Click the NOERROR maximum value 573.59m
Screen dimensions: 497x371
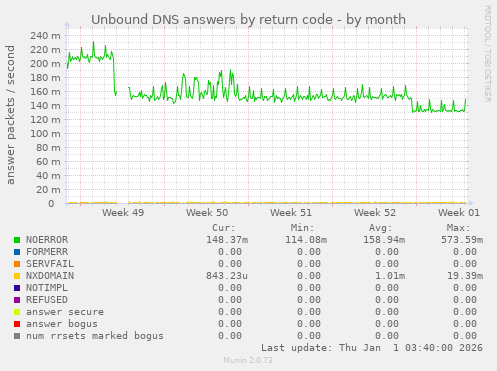pos(462,240)
